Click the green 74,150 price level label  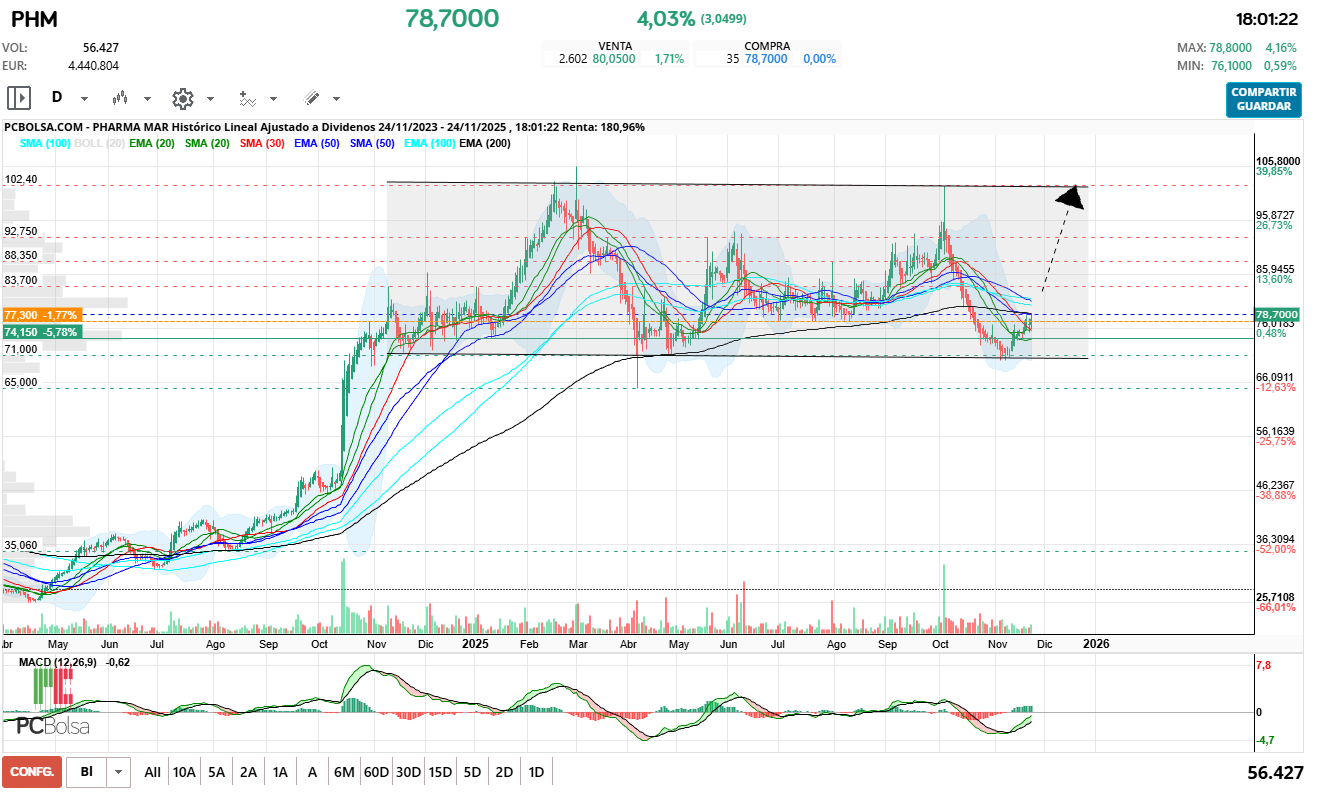[x=41, y=331]
